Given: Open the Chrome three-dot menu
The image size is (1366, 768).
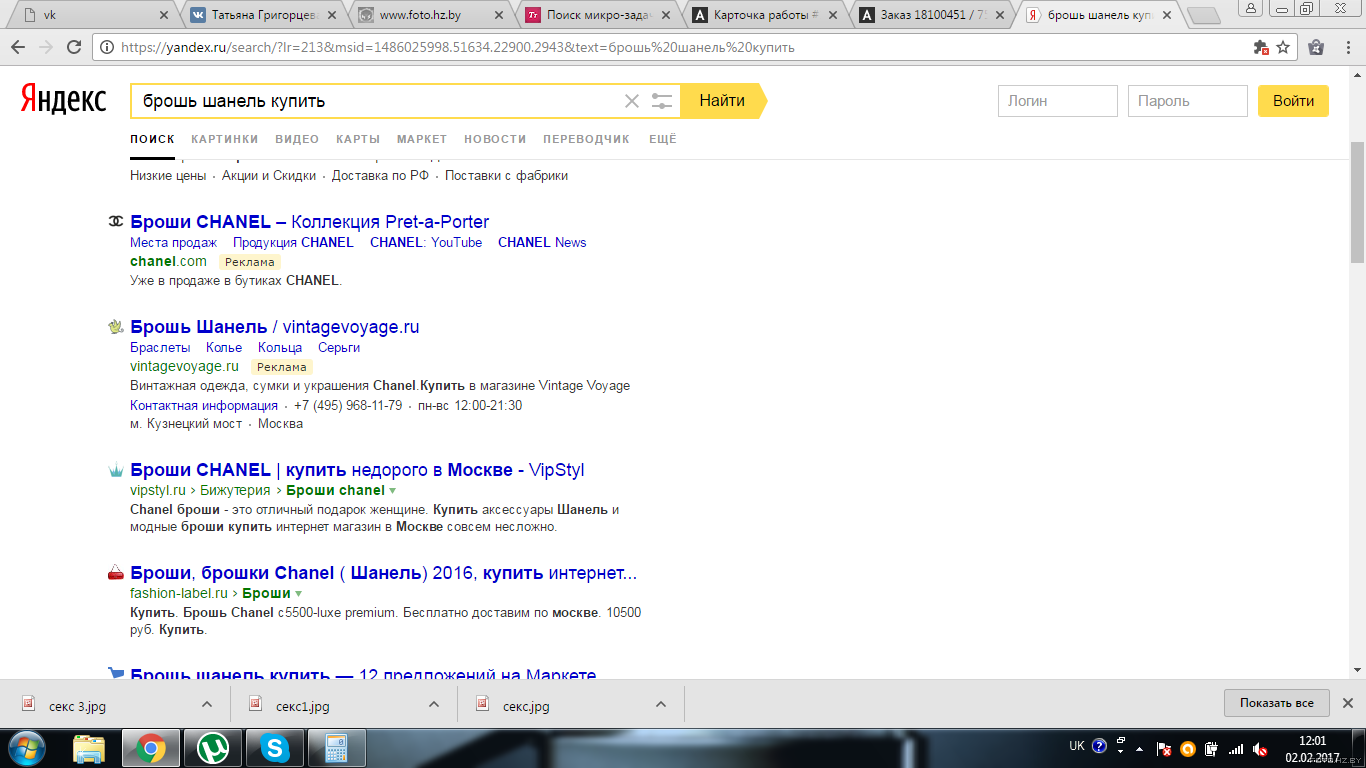Looking at the screenshot, I should (x=1346, y=47).
